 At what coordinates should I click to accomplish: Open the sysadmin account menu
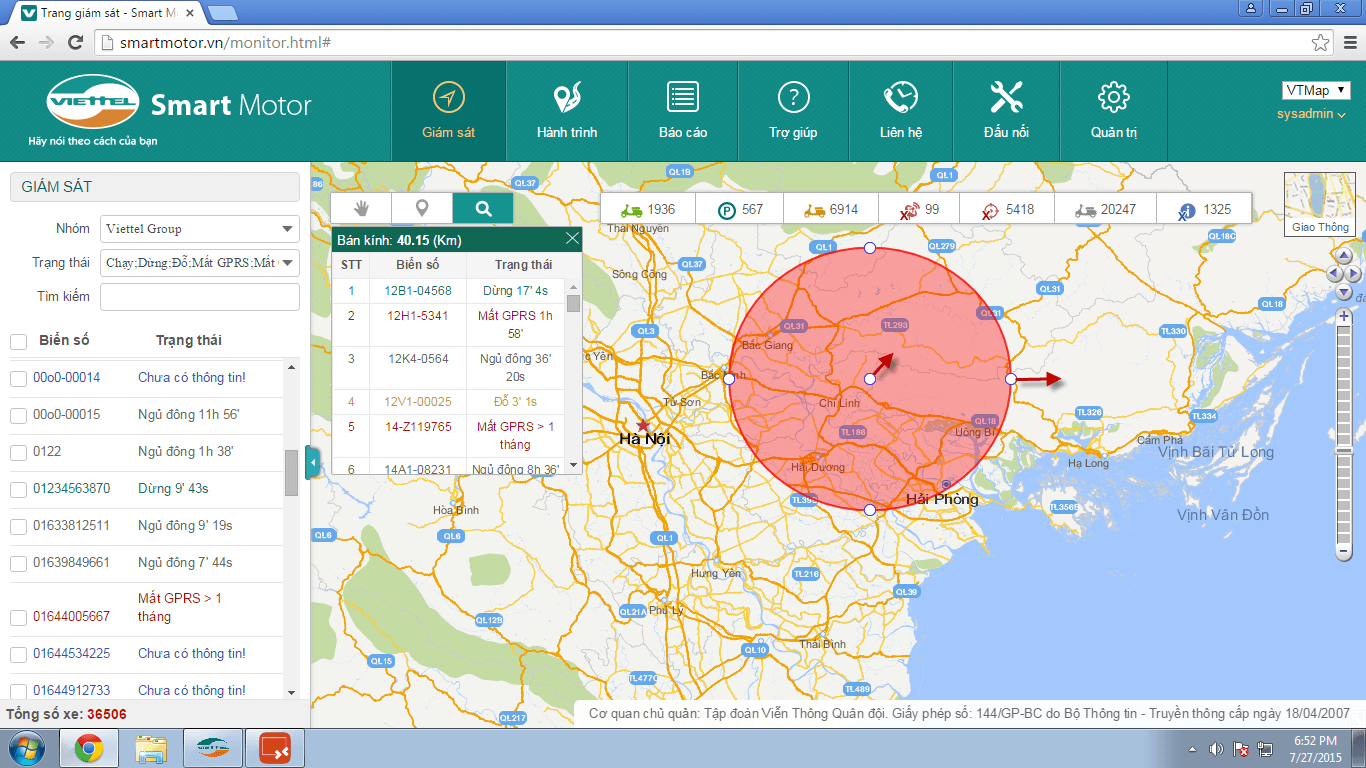click(x=1311, y=114)
